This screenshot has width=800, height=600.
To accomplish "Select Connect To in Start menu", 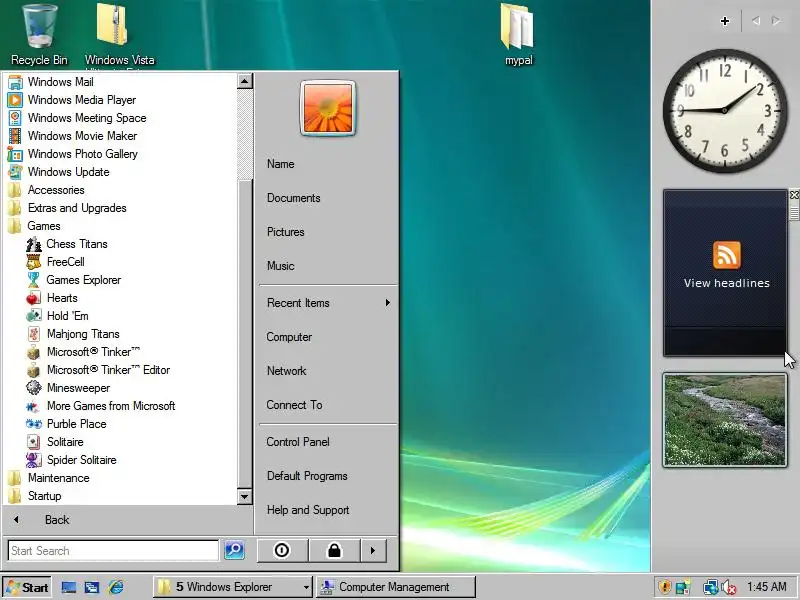I will tap(294, 405).
